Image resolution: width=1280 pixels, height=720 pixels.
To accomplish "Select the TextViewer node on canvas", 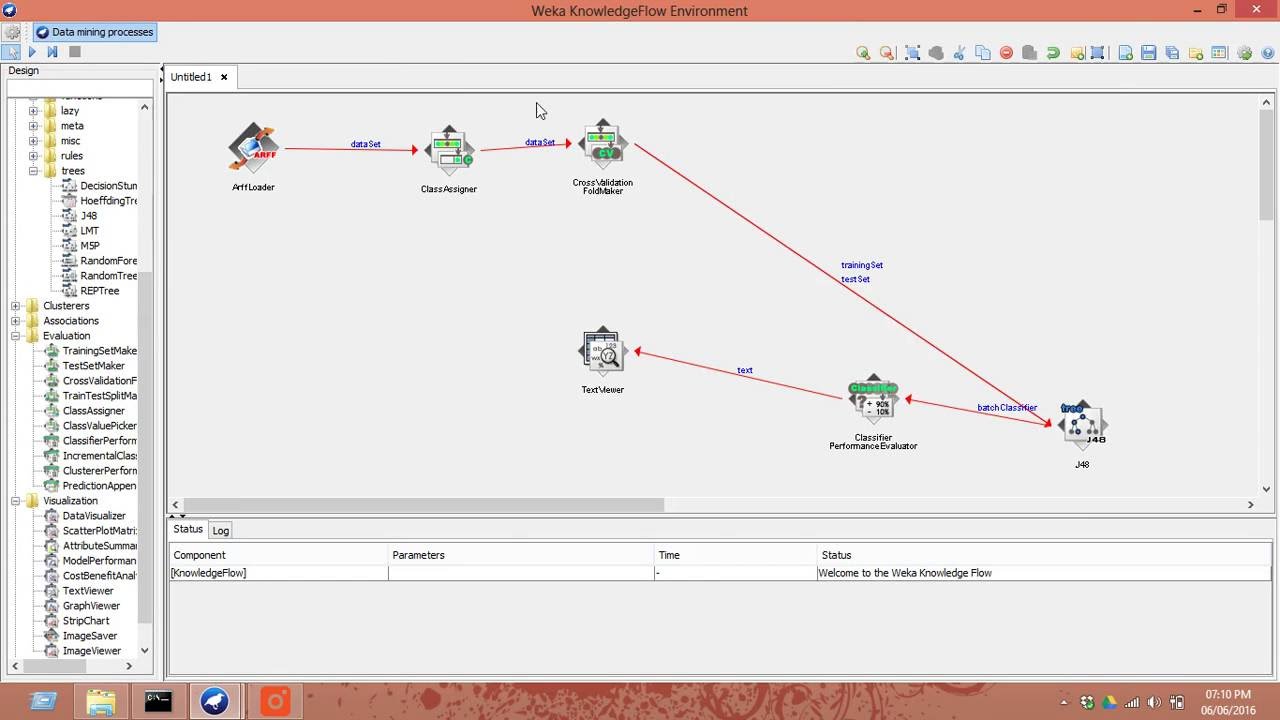I will 603,352.
